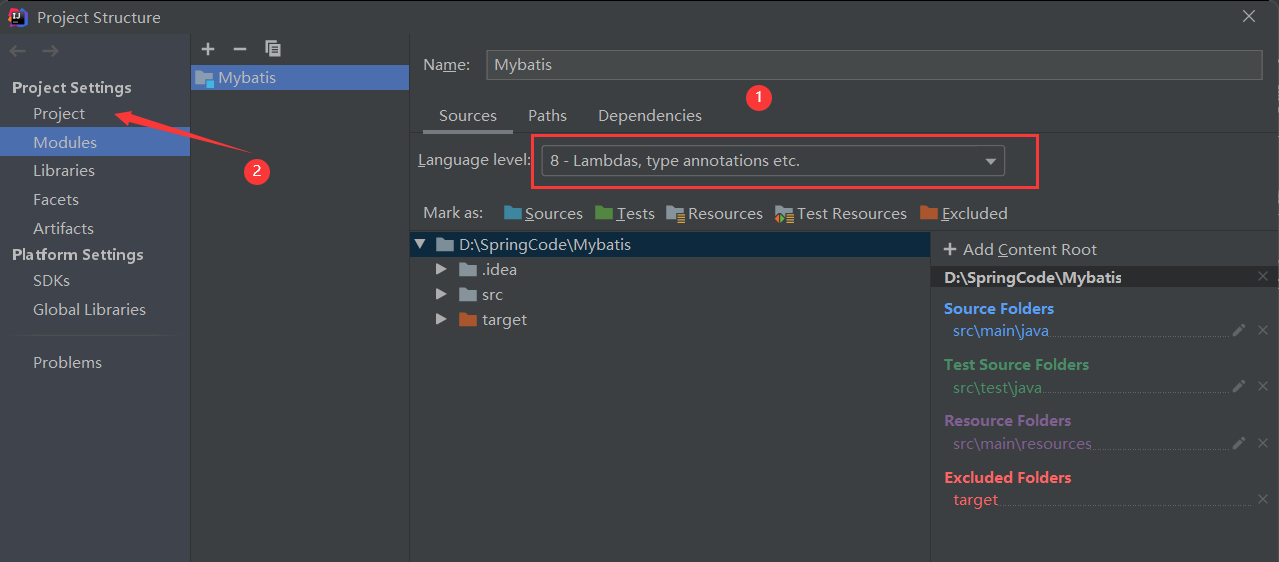The image size is (1279, 562).
Task: Click the module Name input field
Action: (x=874, y=65)
